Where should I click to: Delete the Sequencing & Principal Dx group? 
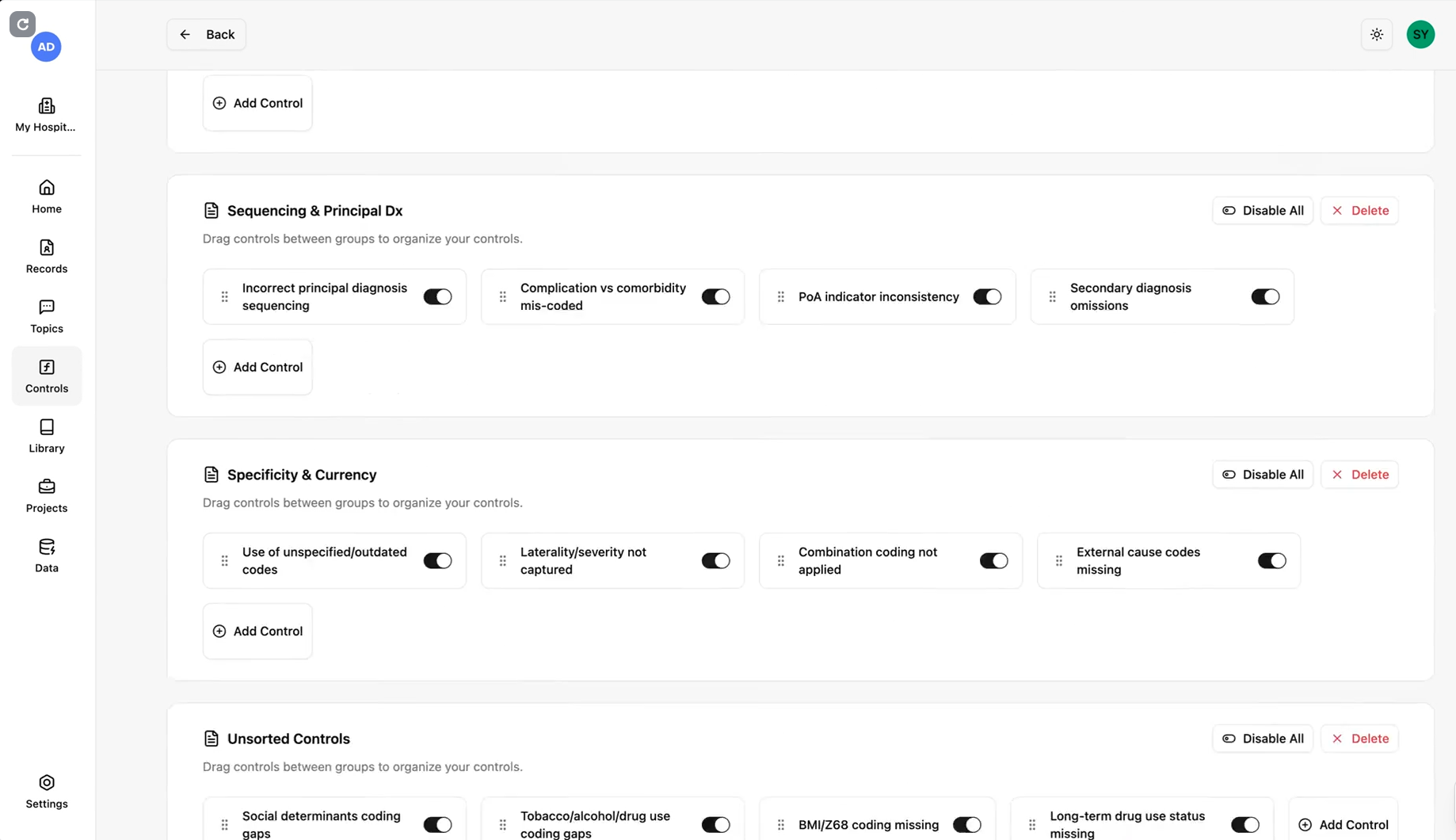click(x=1359, y=211)
